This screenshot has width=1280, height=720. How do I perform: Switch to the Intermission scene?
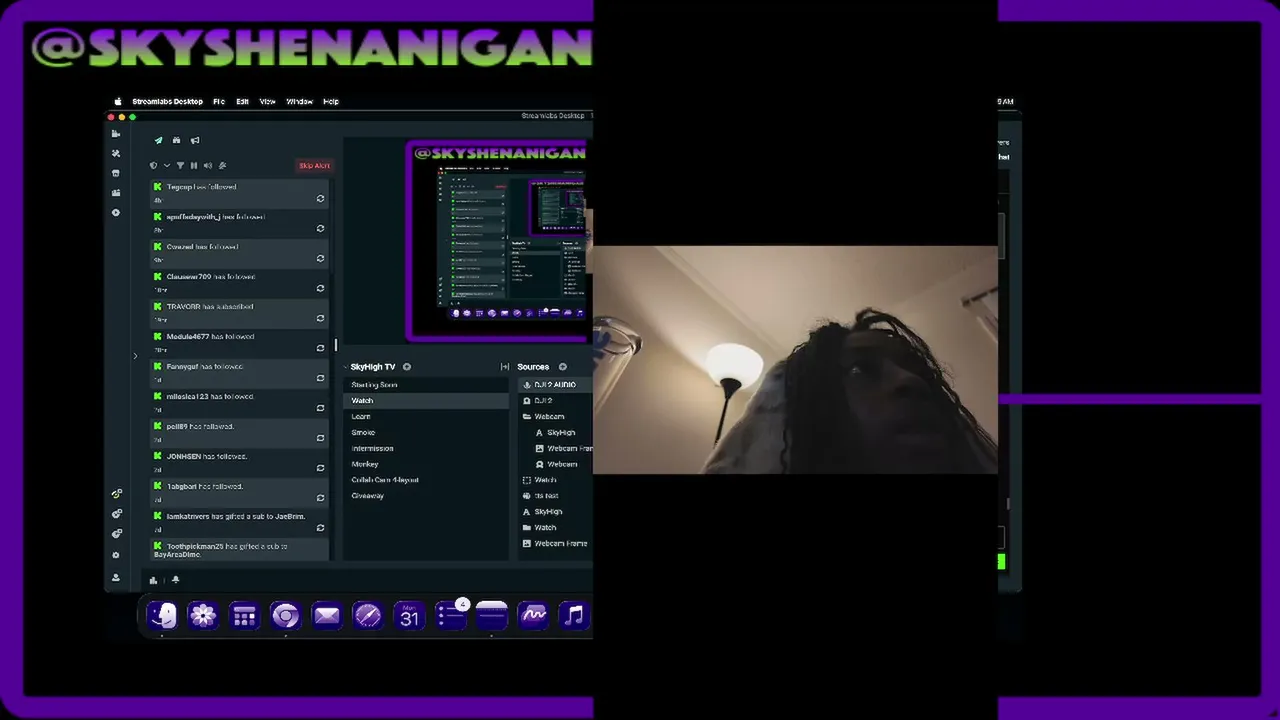(x=426, y=448)
